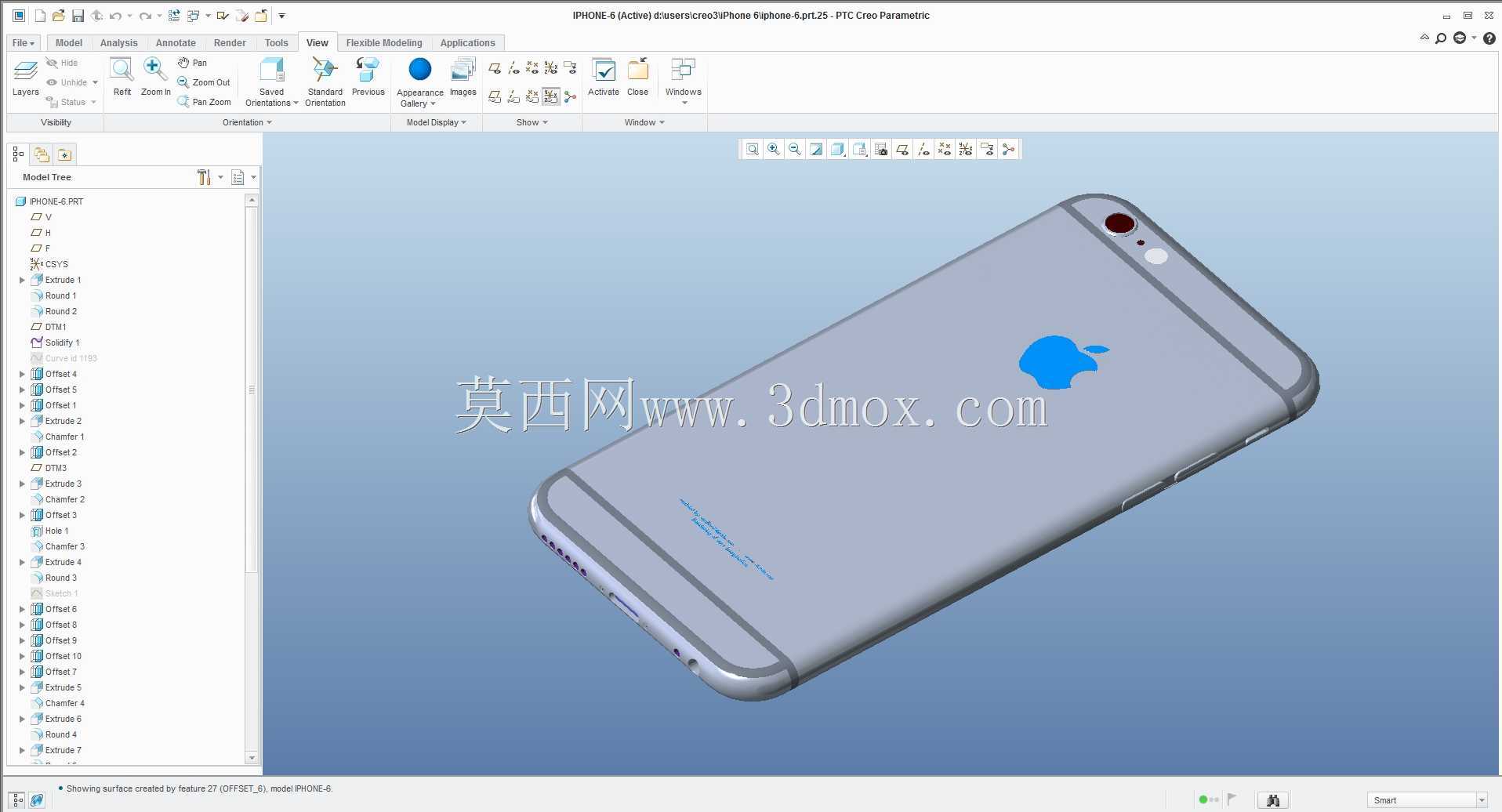The height and width of the screenshot is (812, 1502).
Task: Open the Images tool in Model Display
Action: tap(463, 77)
